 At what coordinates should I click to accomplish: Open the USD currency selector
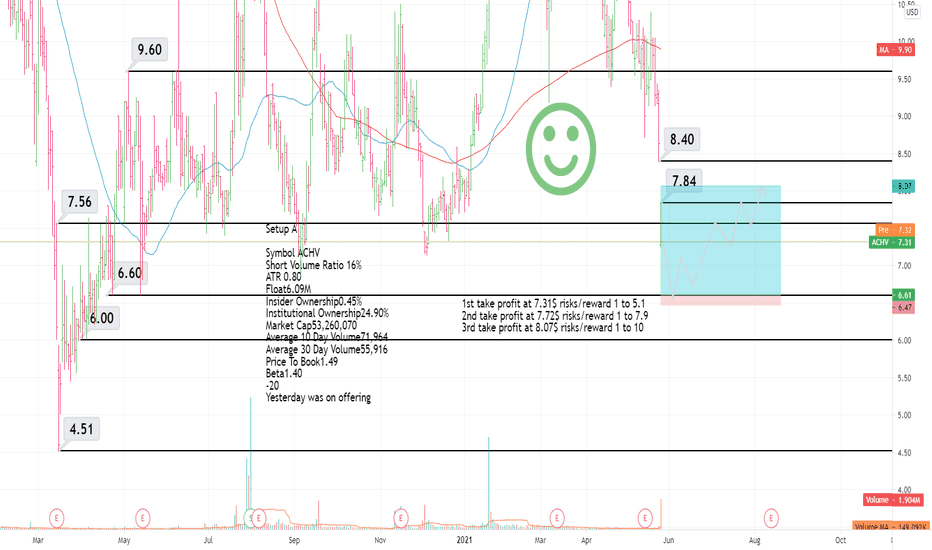911,12
